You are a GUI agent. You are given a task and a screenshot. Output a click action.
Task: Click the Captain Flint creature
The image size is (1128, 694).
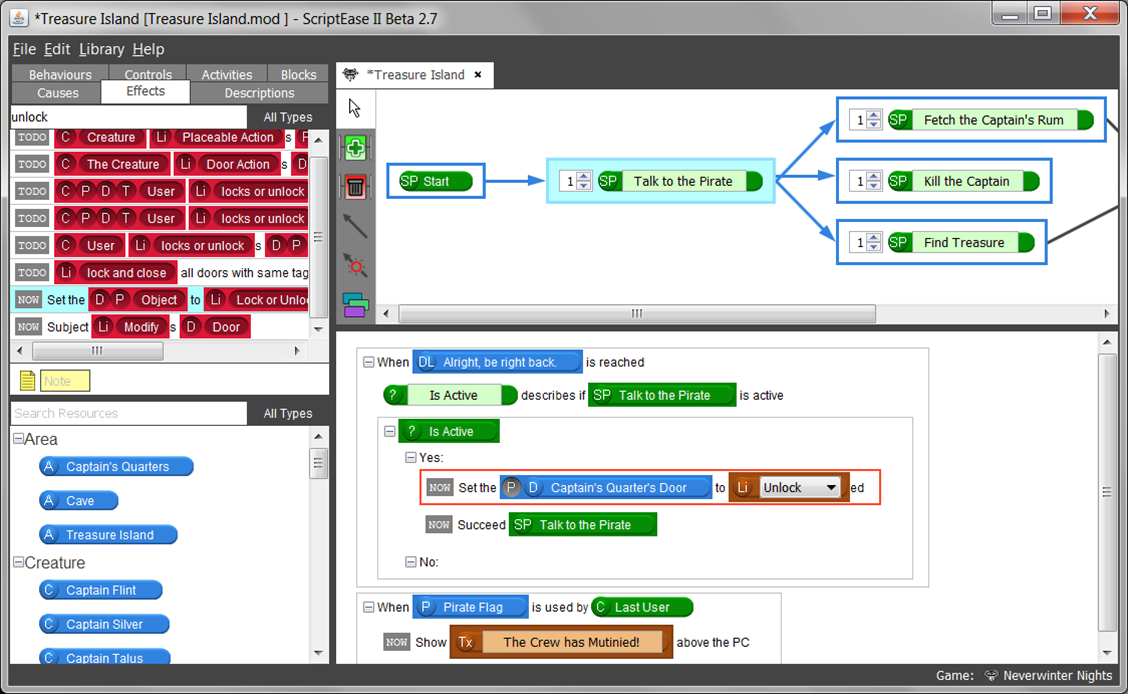pos(101,590)
